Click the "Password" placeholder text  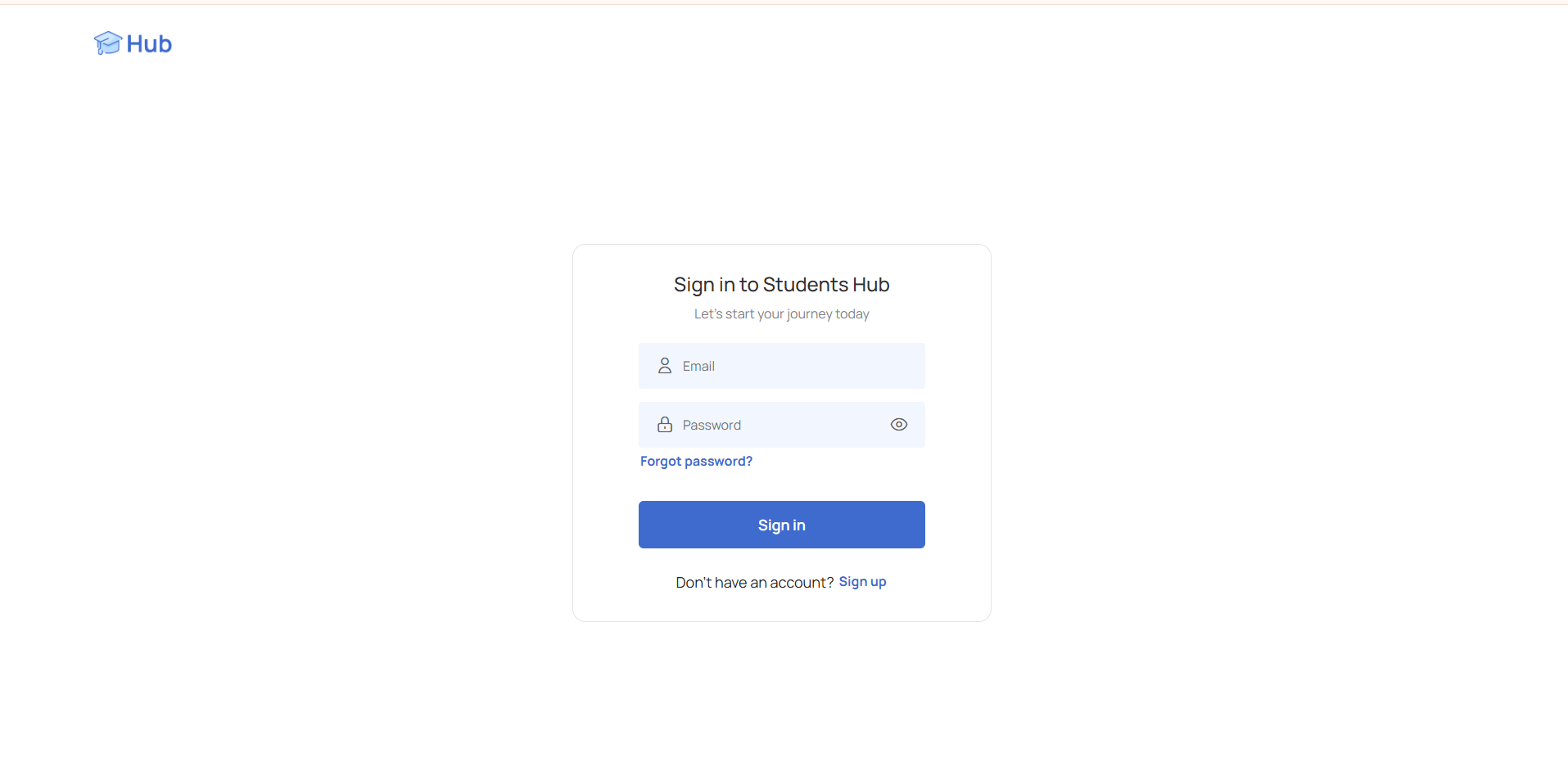tap(712, 426)
